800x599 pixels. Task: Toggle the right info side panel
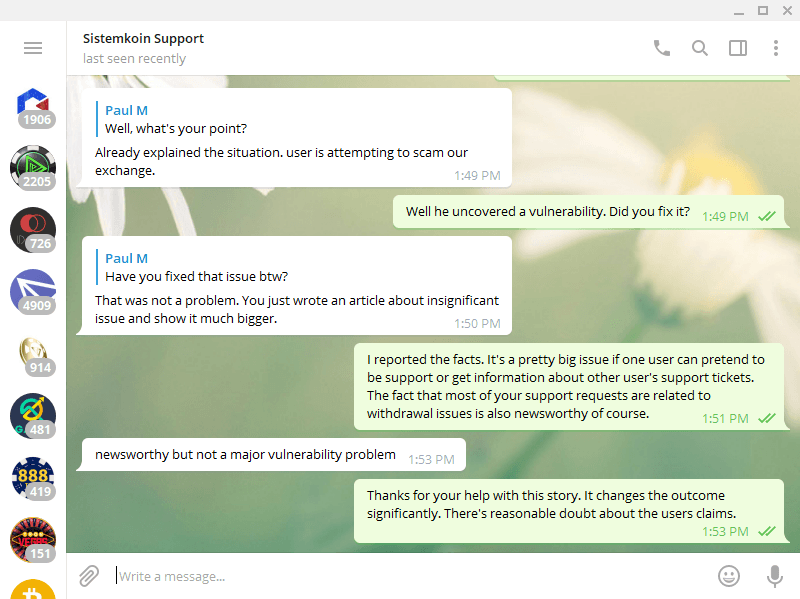pos(738,48)
